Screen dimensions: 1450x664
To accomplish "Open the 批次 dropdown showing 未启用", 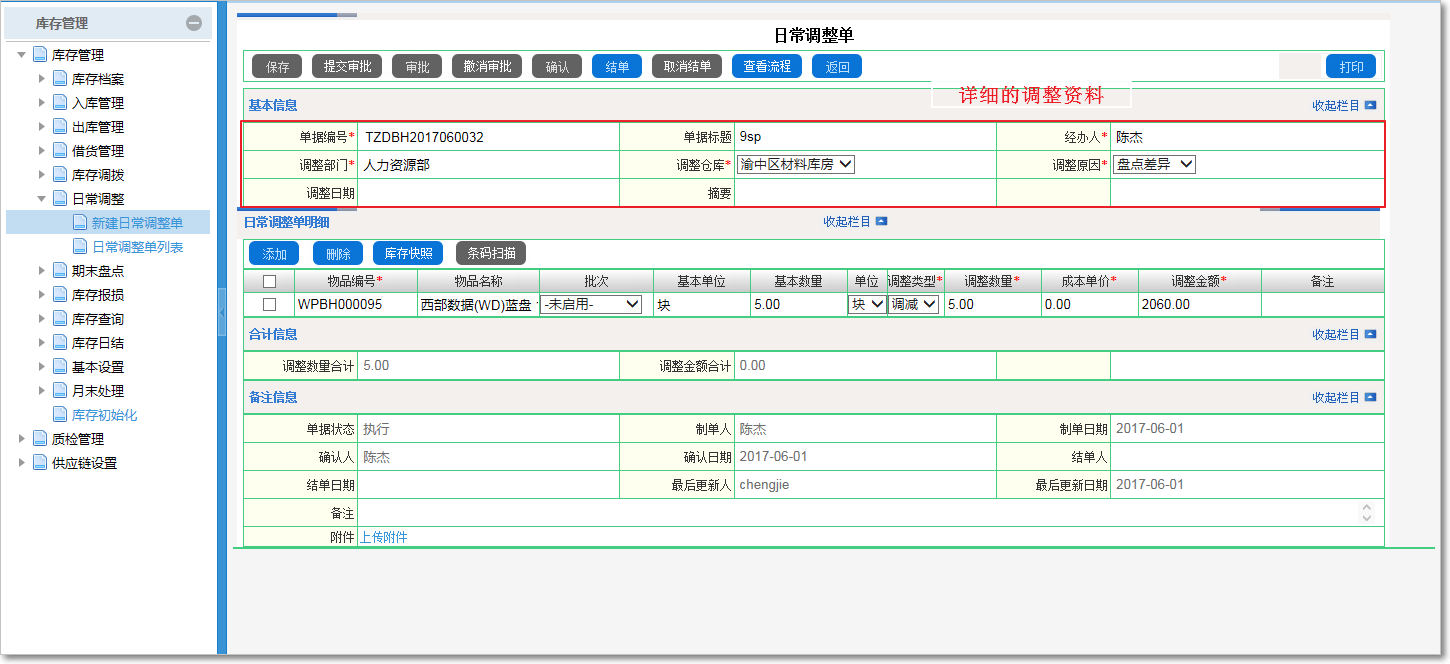I will tap(591, 305).
